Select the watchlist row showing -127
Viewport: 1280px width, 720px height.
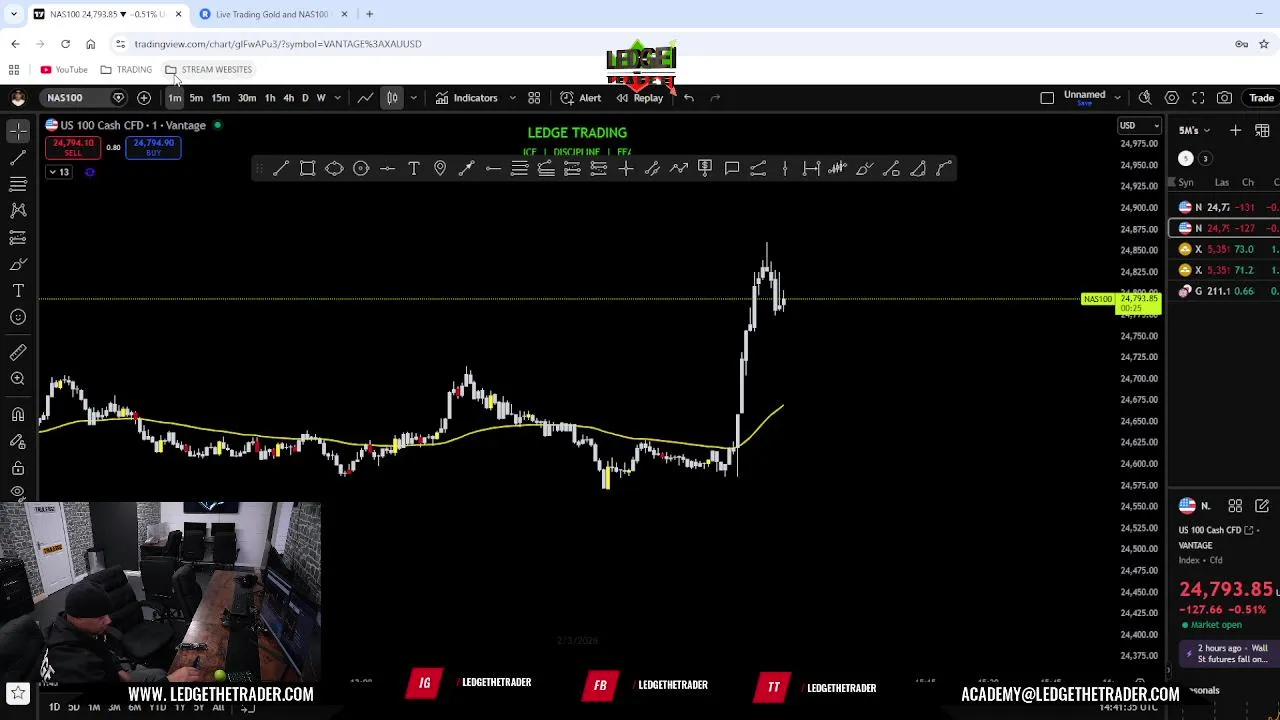point(1225,228)
